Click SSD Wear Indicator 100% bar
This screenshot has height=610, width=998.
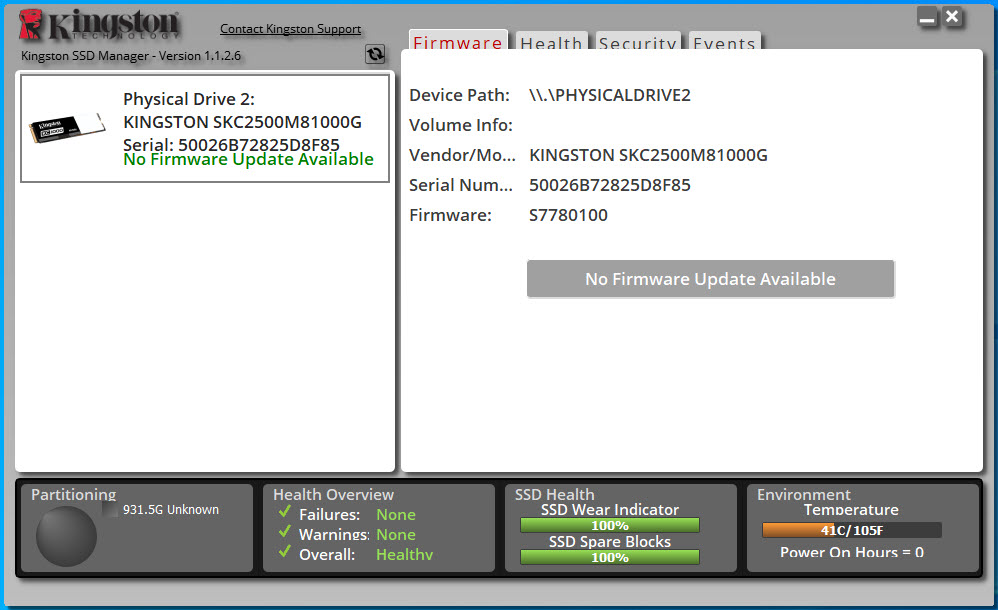pyautogui.click(x=610, y=525)
